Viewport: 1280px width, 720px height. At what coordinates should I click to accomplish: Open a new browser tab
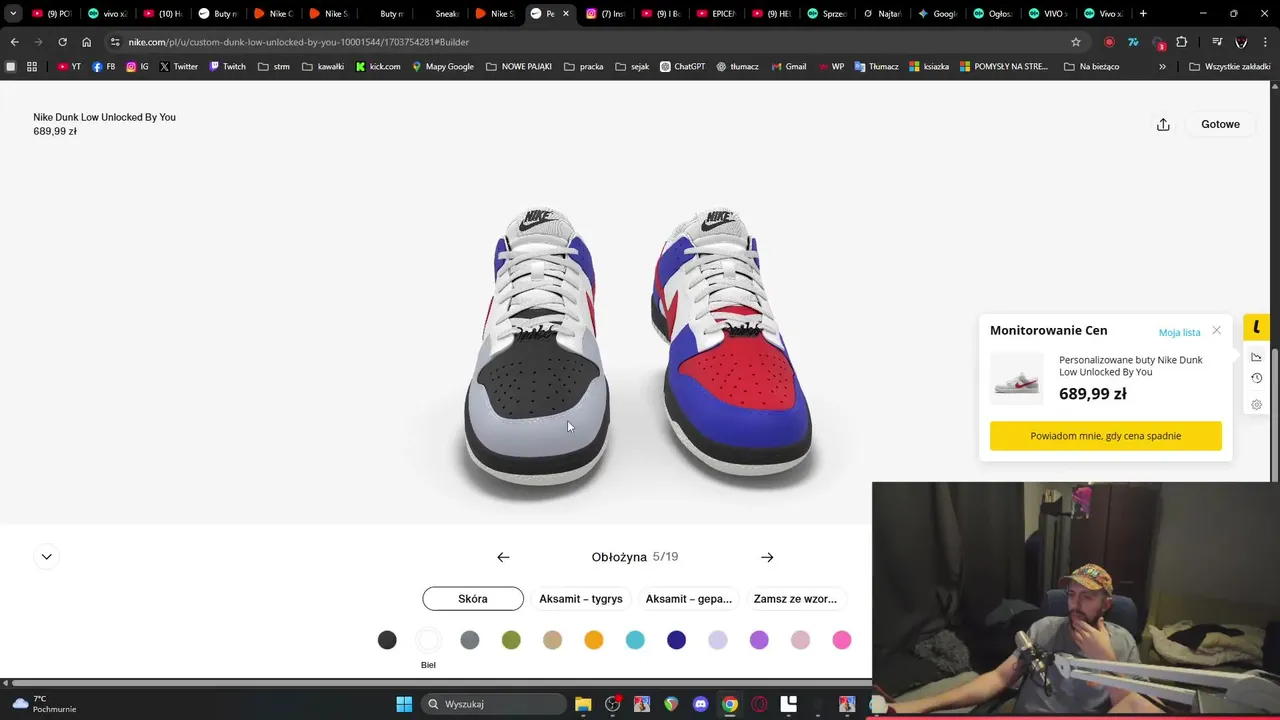(1143, 14)
